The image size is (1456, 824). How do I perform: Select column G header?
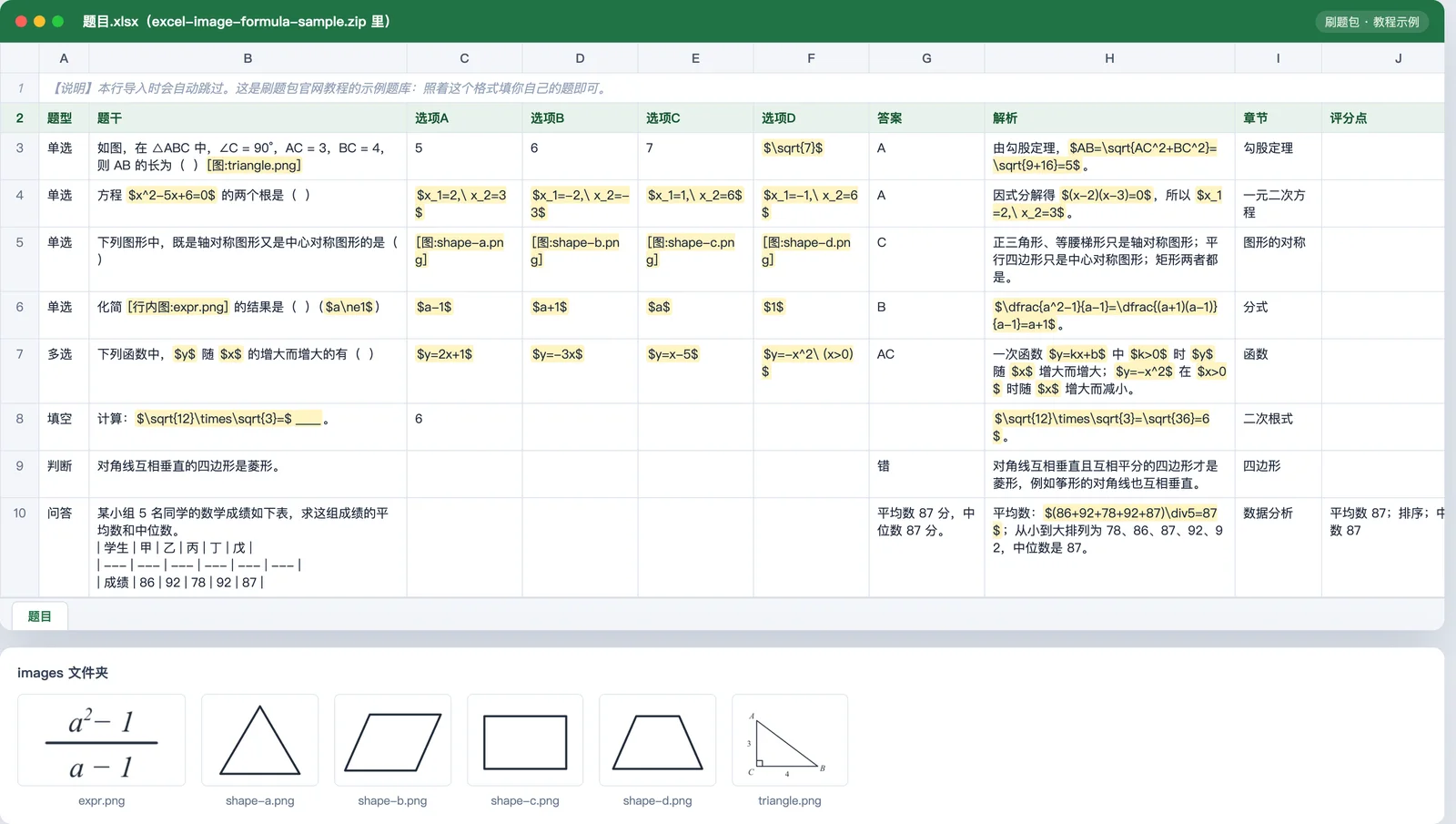tap(926, 58)
